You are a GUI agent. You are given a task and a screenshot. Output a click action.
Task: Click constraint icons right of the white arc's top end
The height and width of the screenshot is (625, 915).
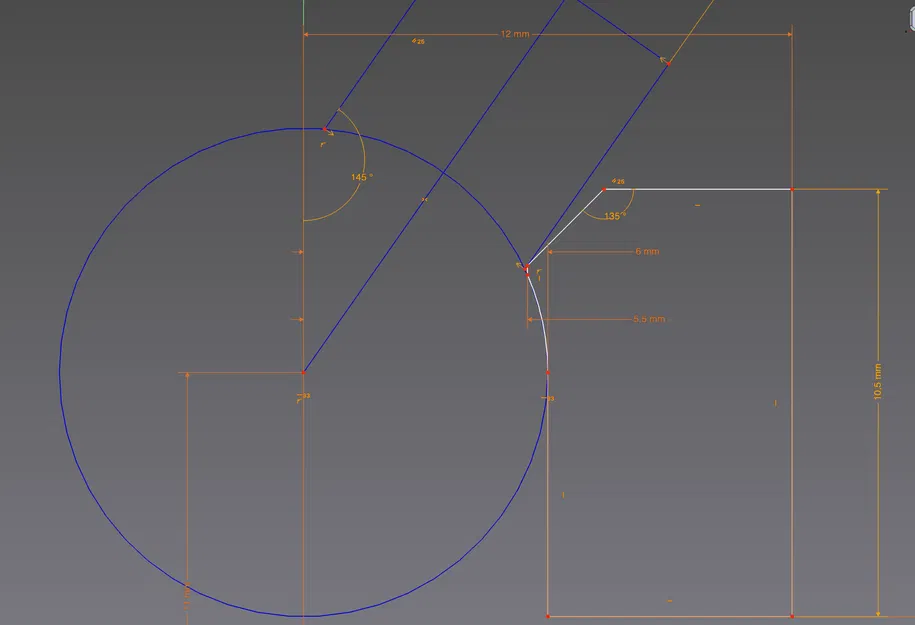[x=539, y=275]
